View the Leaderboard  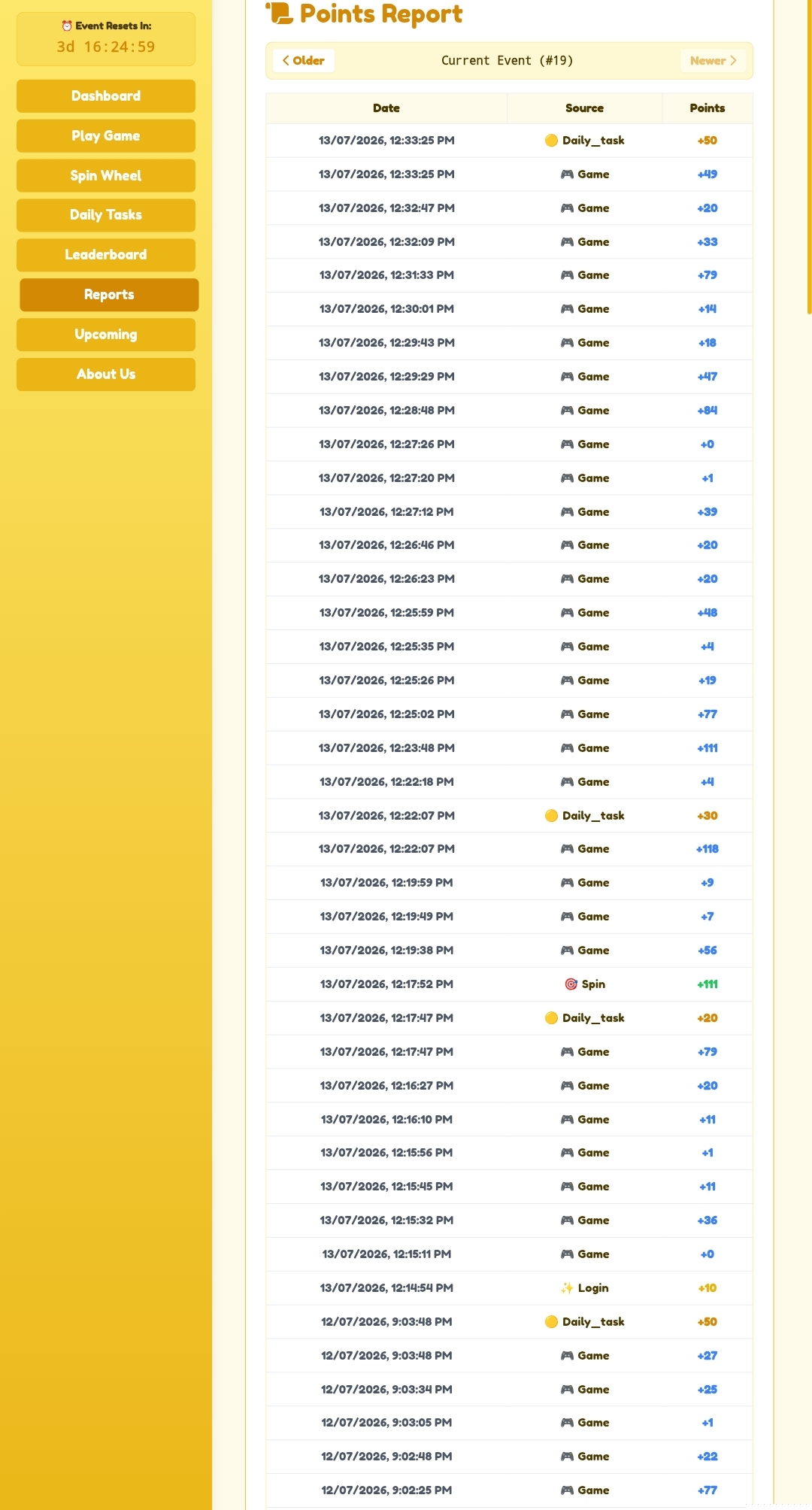(106, 255)
